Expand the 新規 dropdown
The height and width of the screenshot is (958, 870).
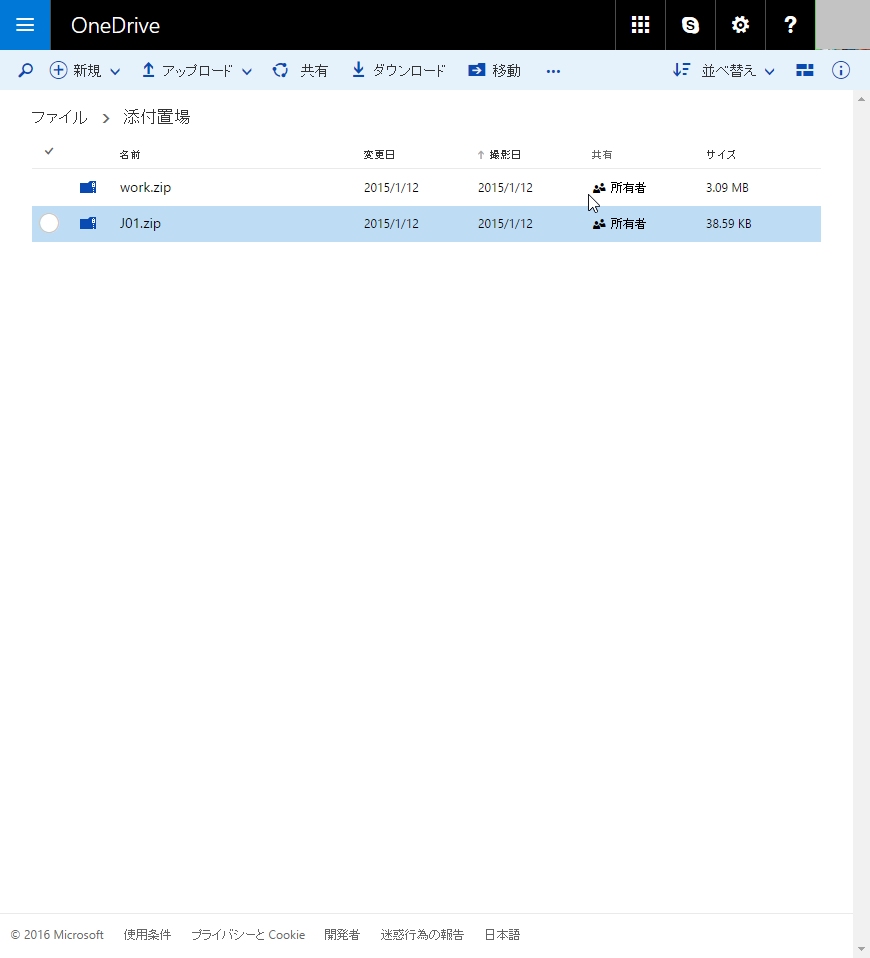coord(115,72)
